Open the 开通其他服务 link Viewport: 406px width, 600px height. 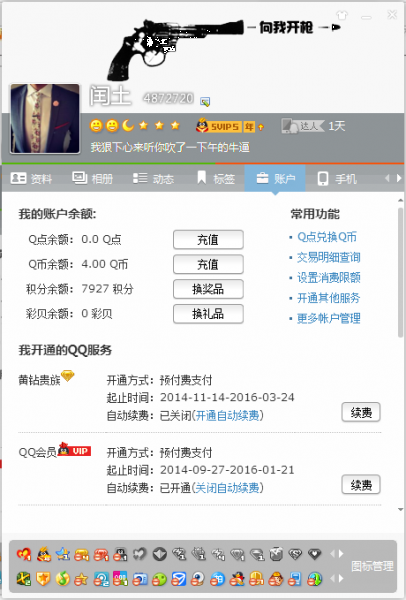click(x=329, y=298)
